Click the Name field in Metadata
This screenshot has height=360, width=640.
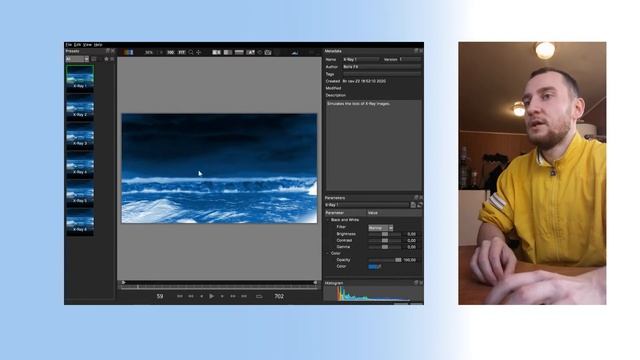pos(360,59)
